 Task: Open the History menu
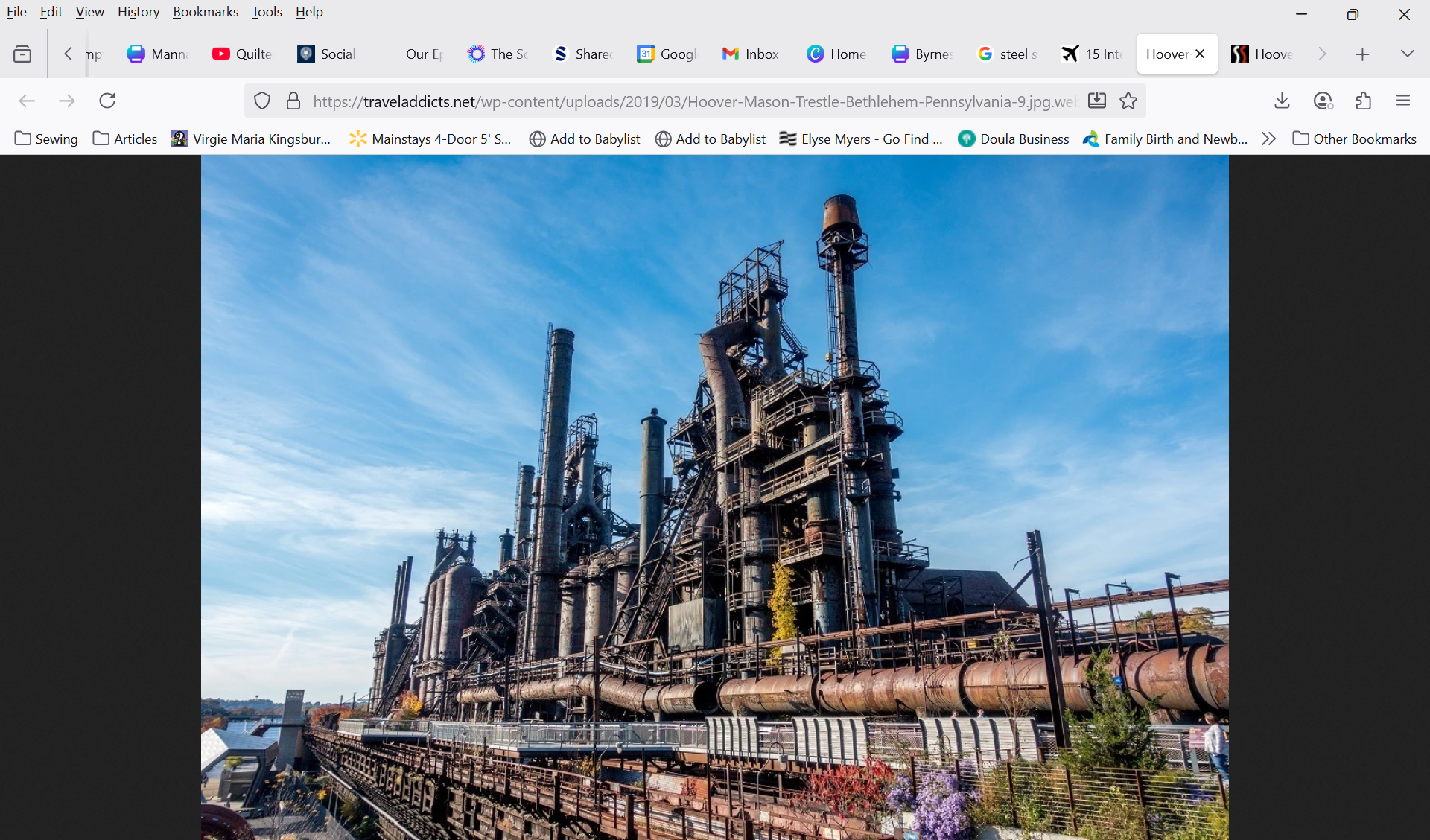point(139,12)
